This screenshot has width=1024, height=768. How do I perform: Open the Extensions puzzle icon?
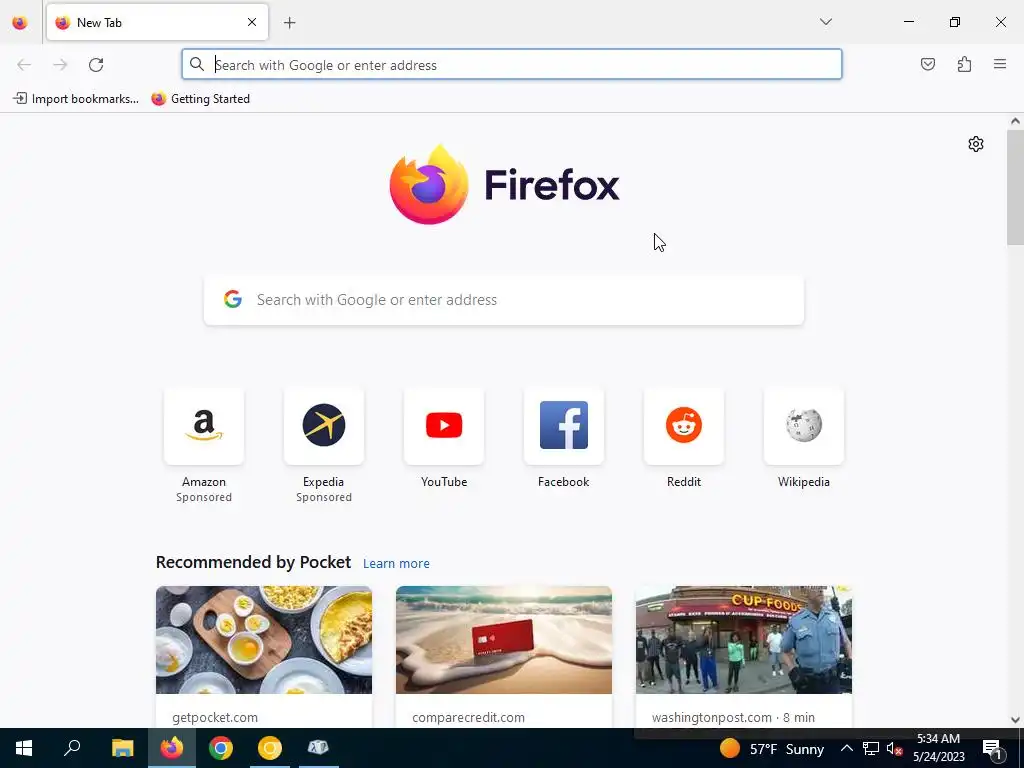[x=964, y=64]
